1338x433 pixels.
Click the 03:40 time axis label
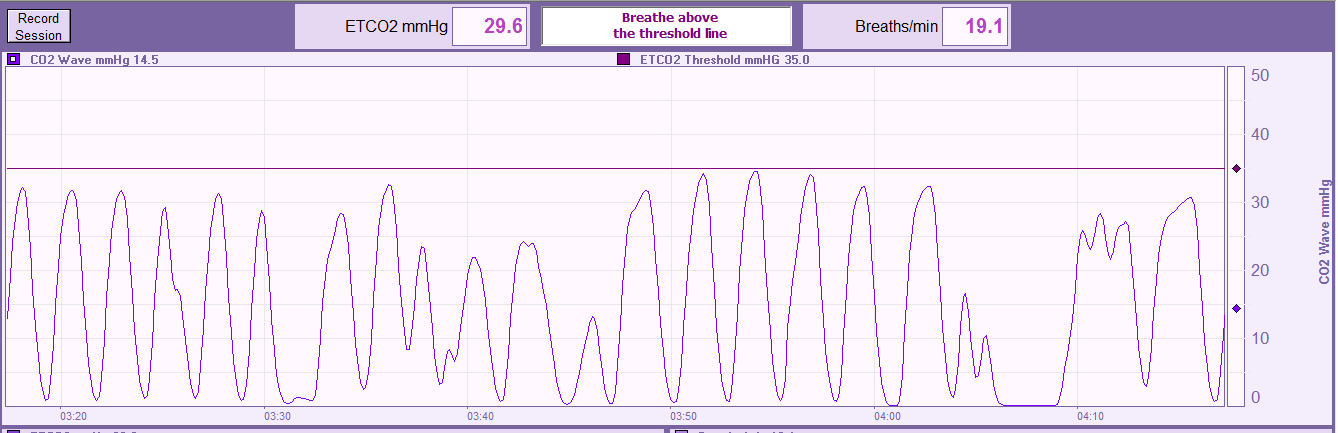[x=480, y=416]
